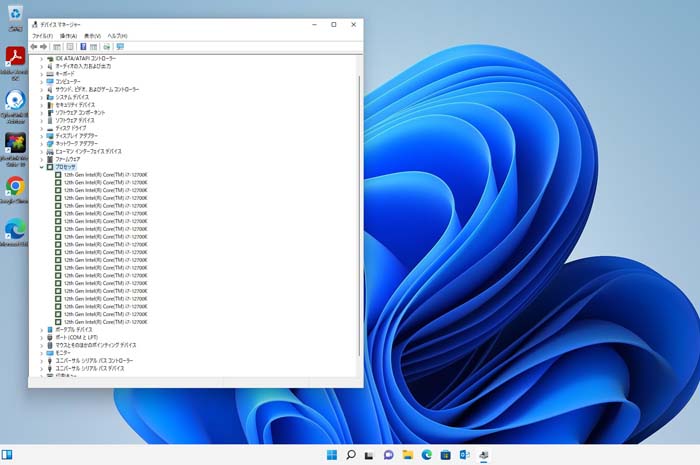The width and height of the screenshot is (700, 465).
Task: Open Microsoft Store from the taskbar
Action: 446,455
